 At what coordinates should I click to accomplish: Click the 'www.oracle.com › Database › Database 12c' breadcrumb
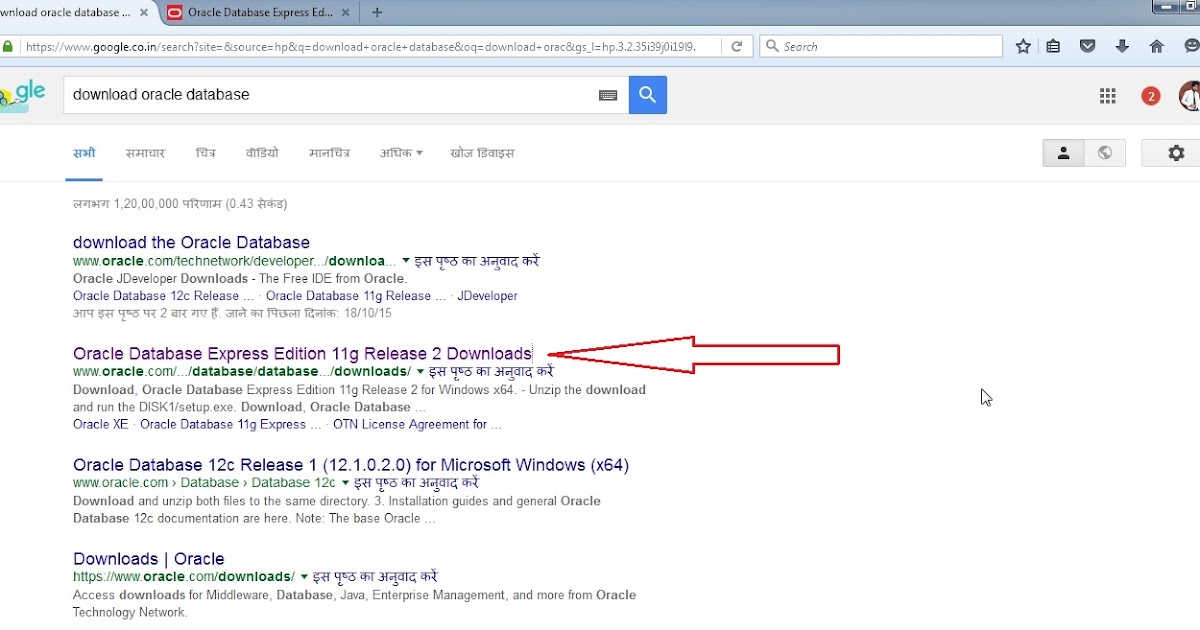pyautogui.click(x=204, y=483)
